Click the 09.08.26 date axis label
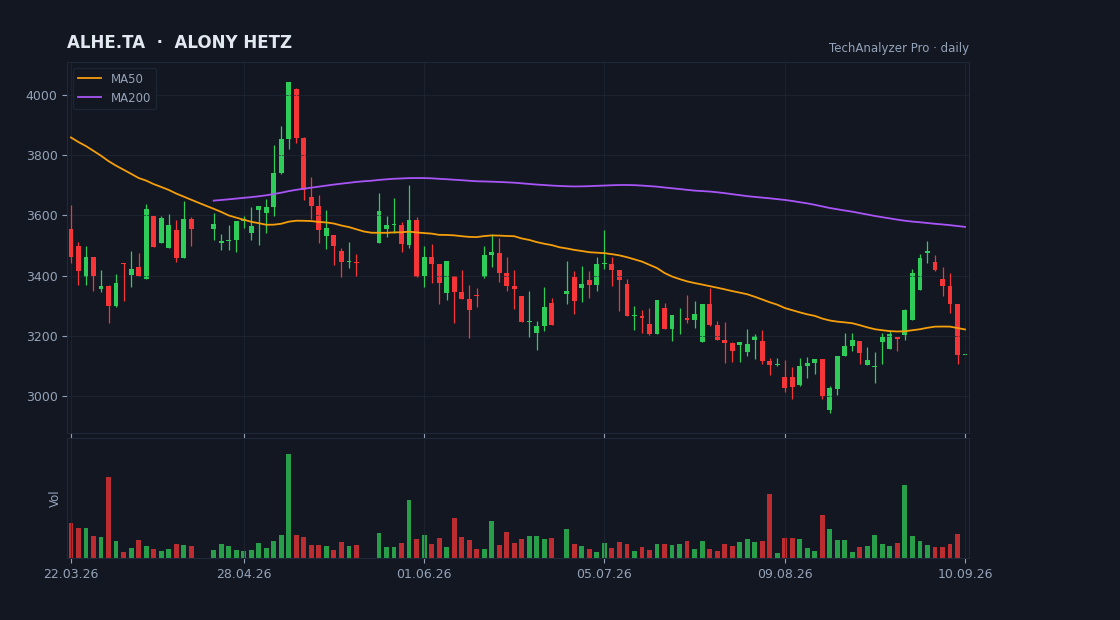The image size is (1120, 620). click(785, 574)
